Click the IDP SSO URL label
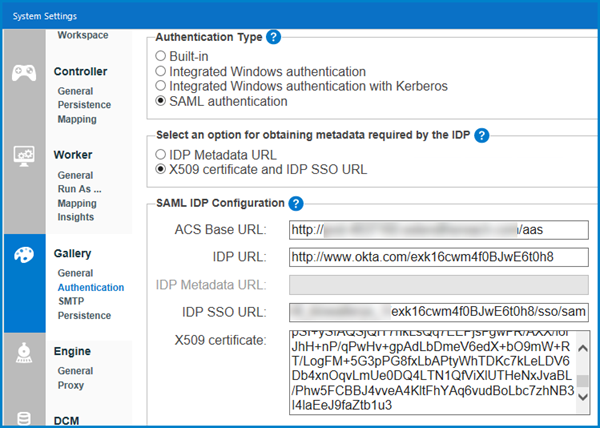This screenshot has height=428, width=600. (224, 312)
